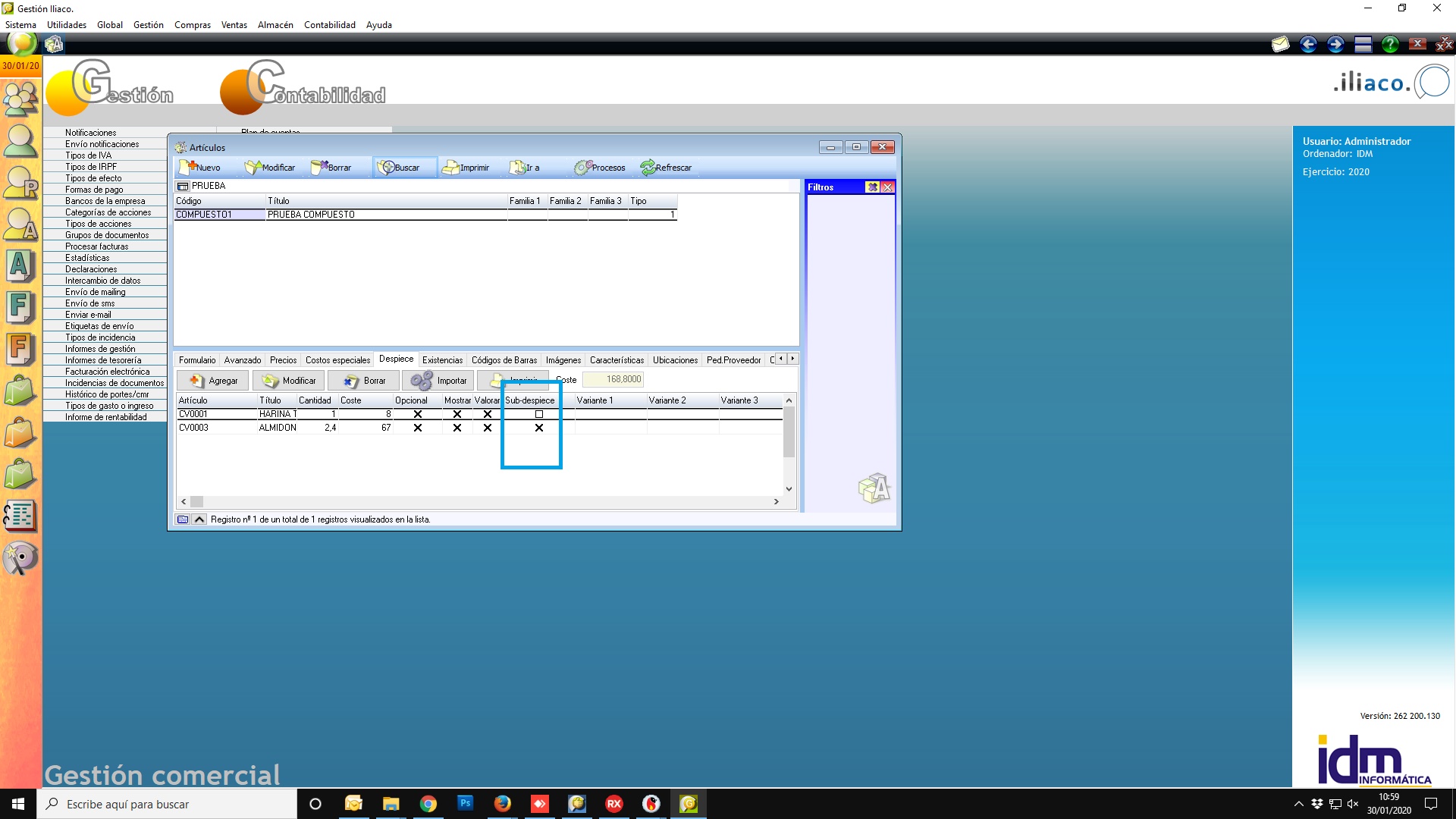Select the COMPUESTO01 article row
The width and height of the screenshot is (1456, 819).
[425, 215]
